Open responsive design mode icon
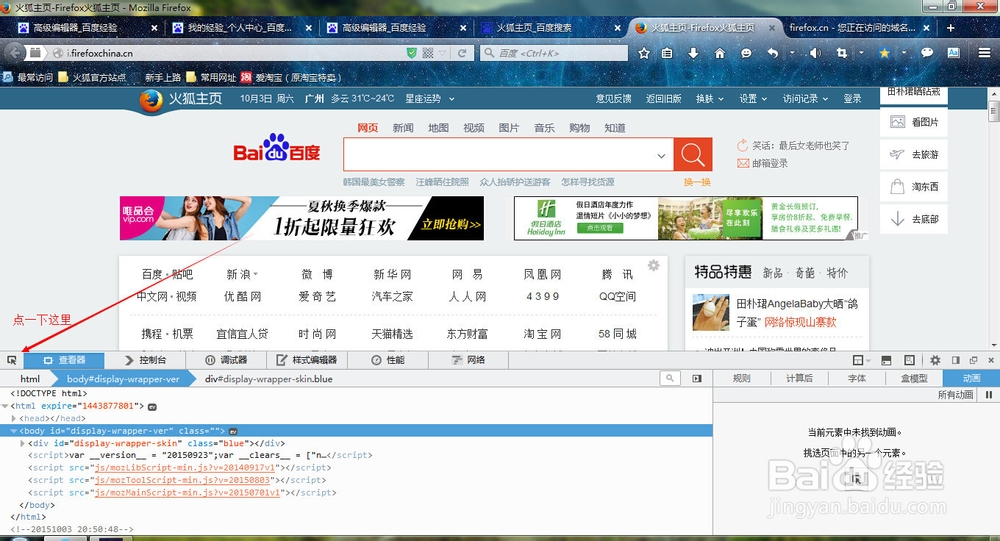The image size is (1000, 541). (x=909, y=360)
